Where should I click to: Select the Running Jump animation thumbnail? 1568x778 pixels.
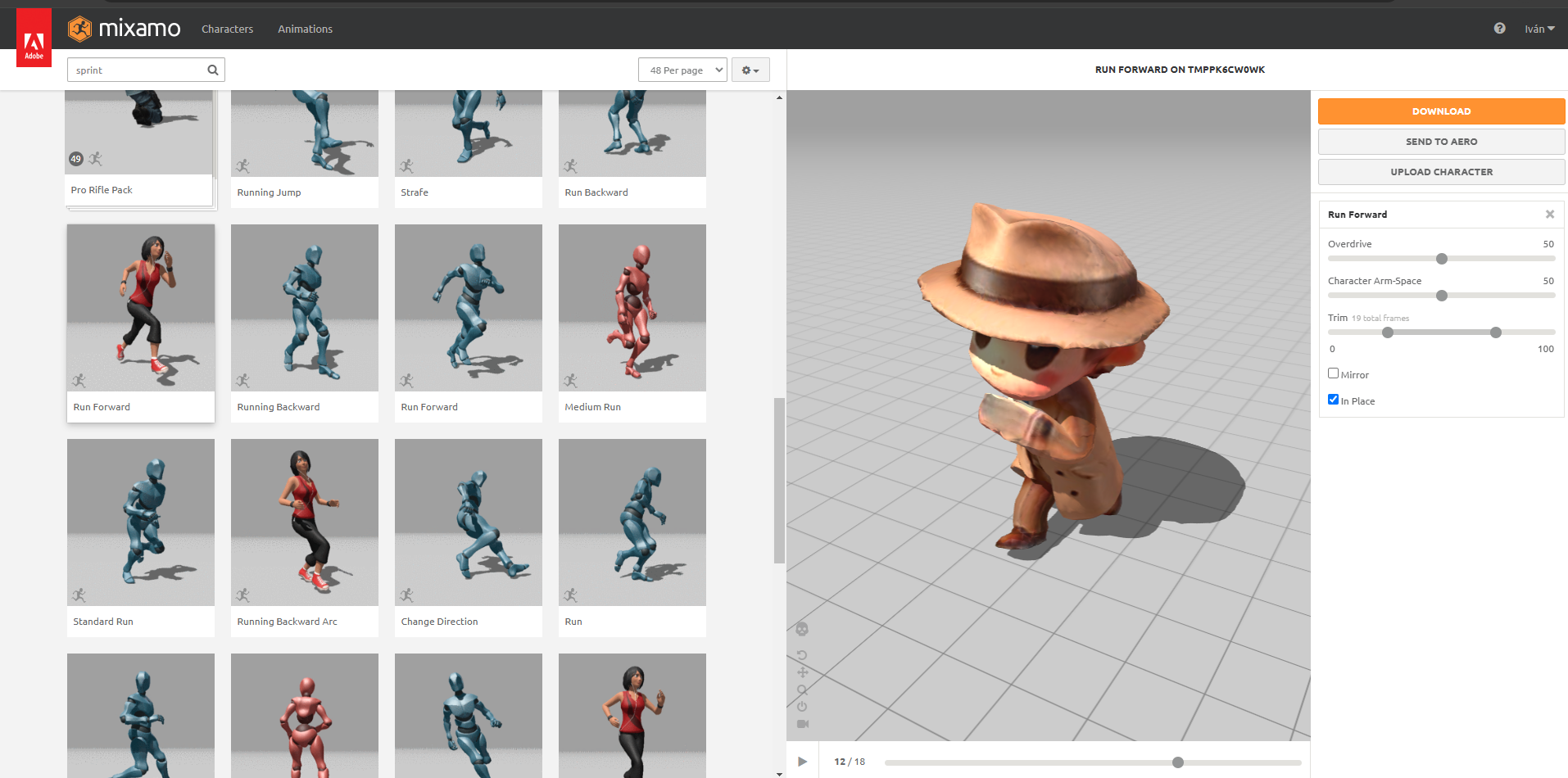(305, 133)
